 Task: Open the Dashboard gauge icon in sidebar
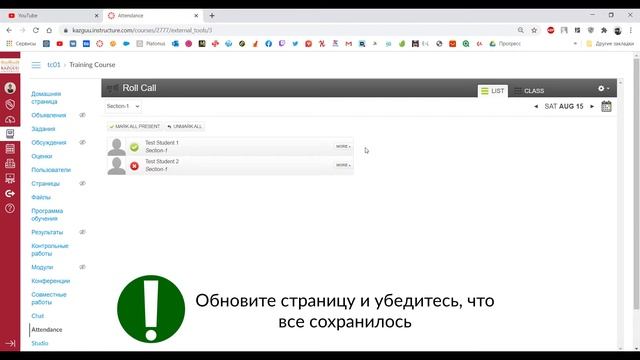click(x=10, y=119)
